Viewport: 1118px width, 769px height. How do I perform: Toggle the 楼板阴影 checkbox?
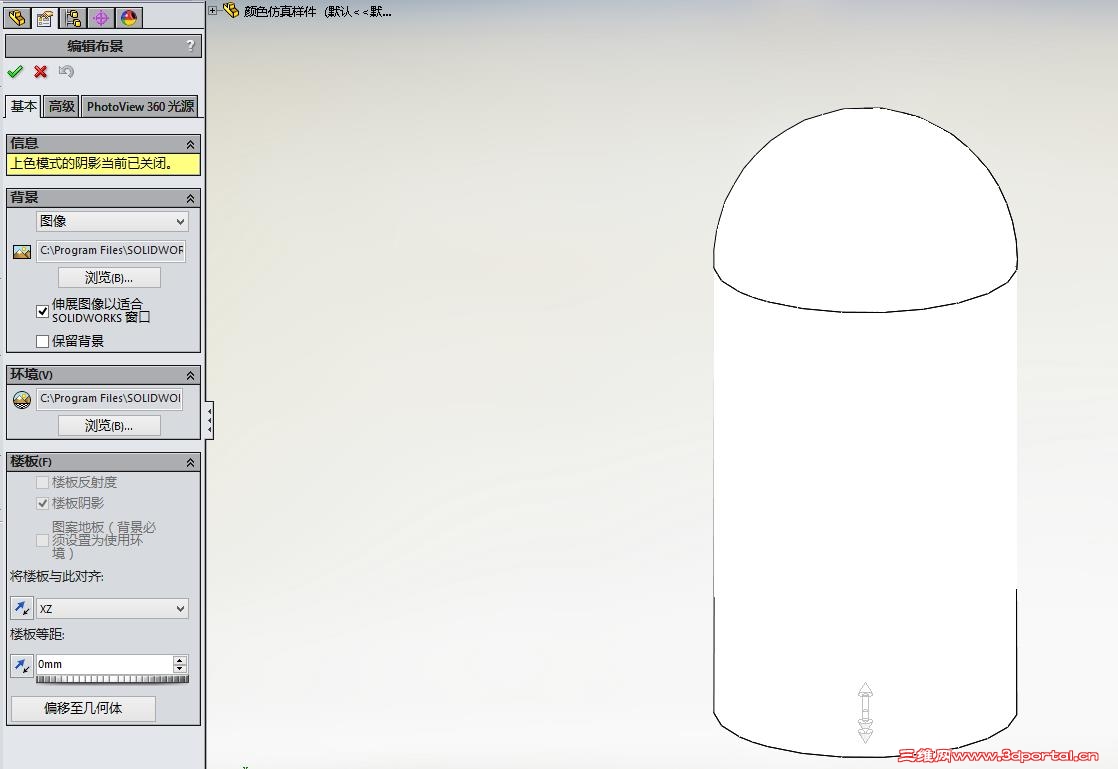click(42, 503)
